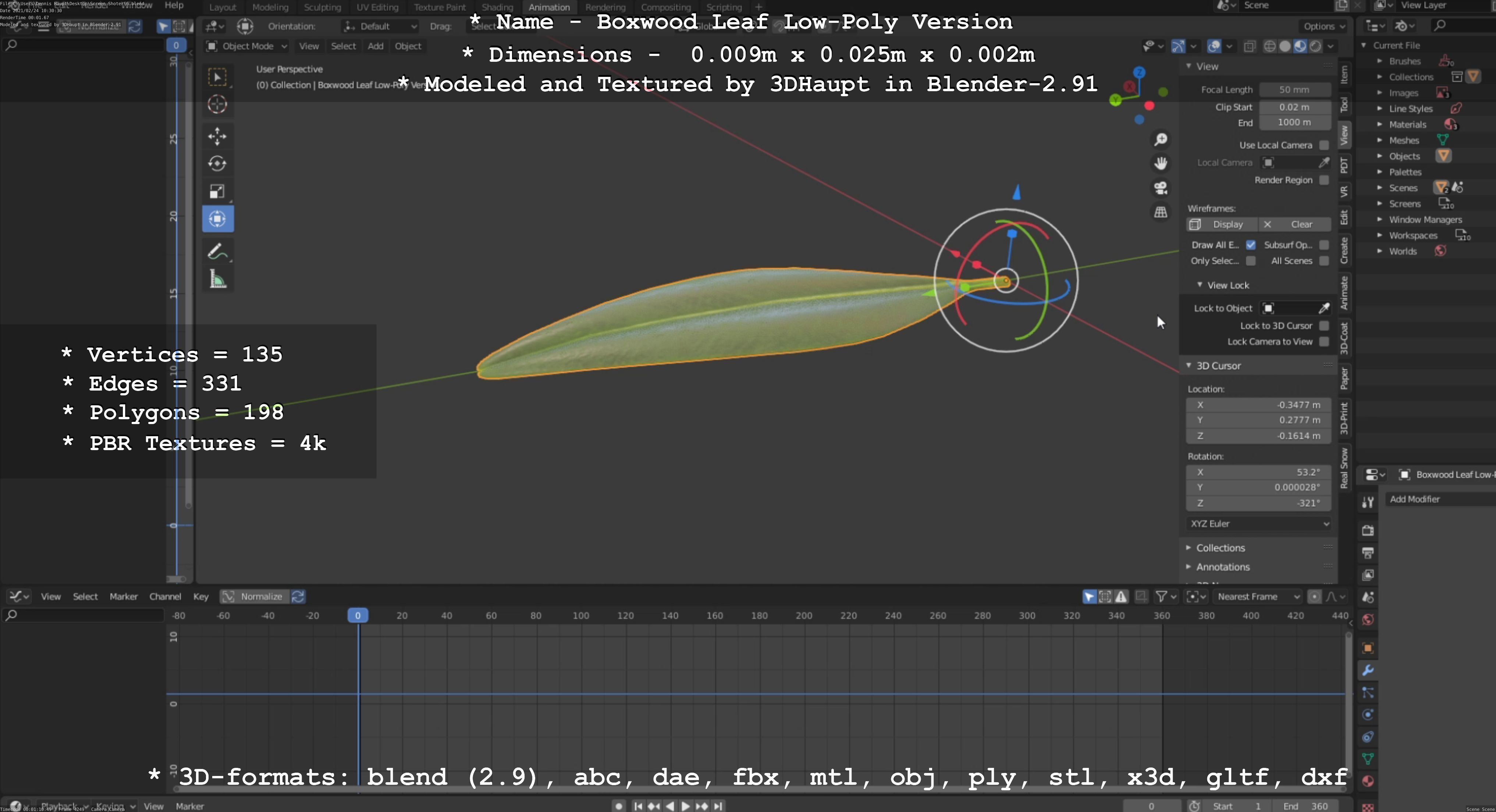Click the Clear wireframes button
Screen dimensions: 1496x812
click(1294, 225)
